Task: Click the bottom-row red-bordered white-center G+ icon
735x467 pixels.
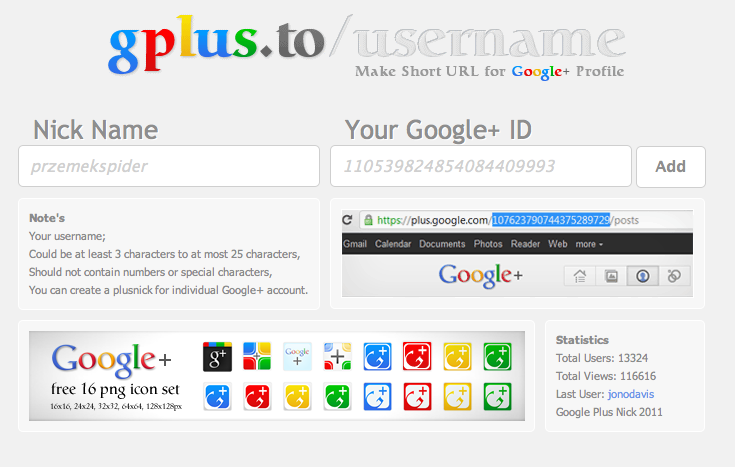Action: [417, 397]
